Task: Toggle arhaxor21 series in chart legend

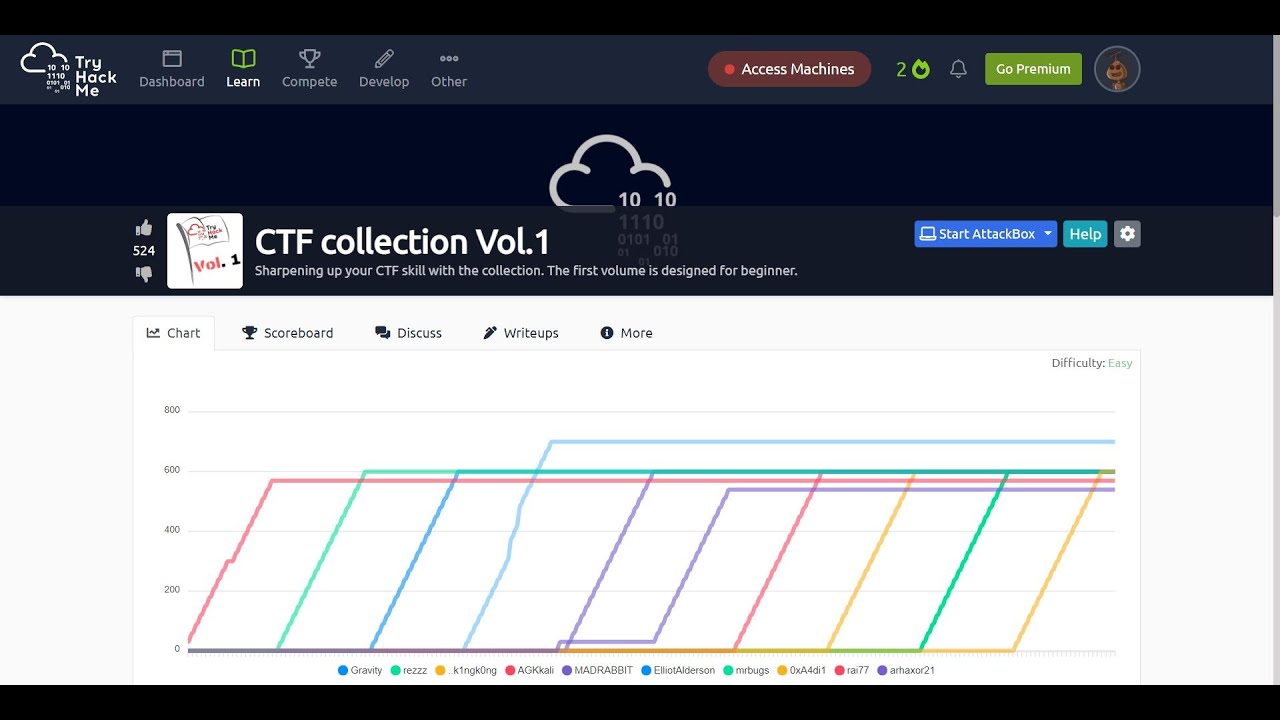Action: (906, 671)
